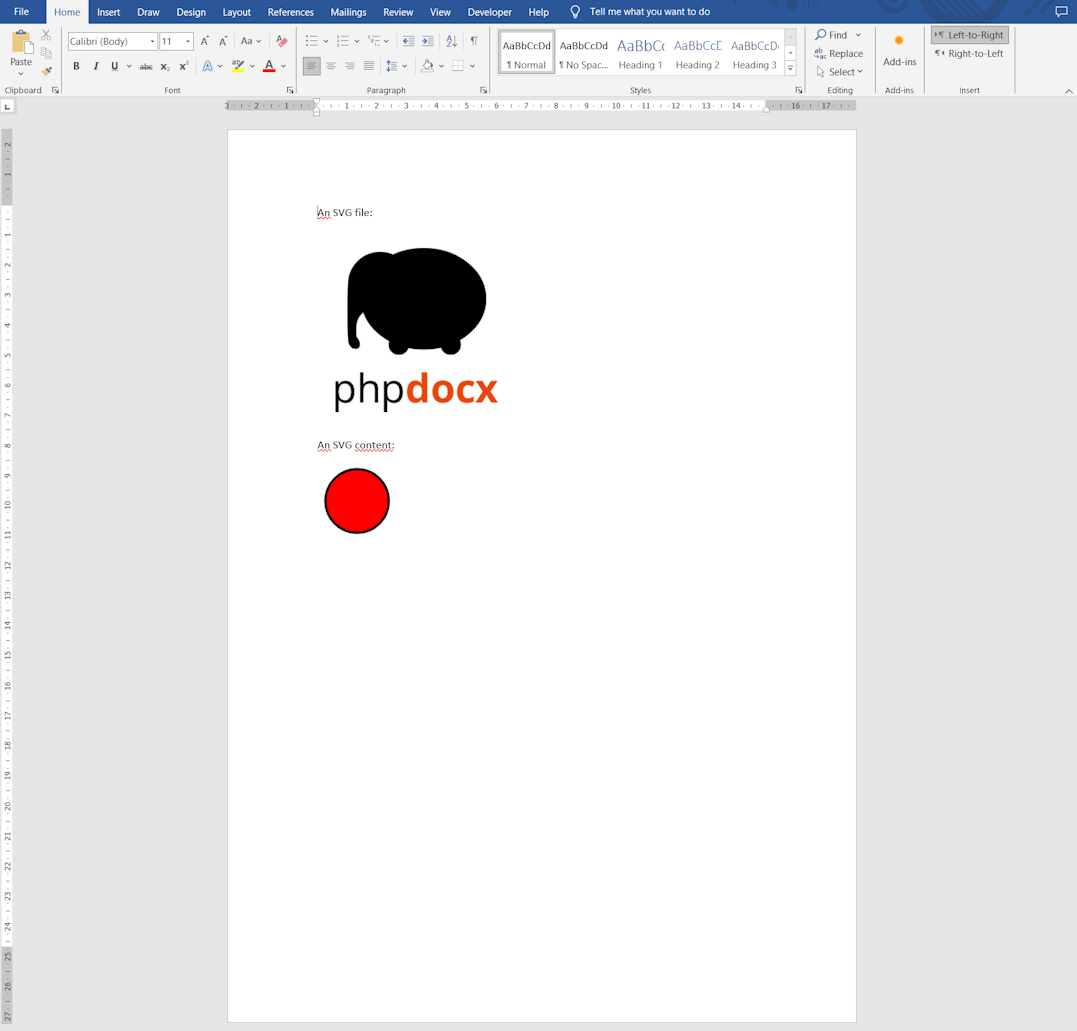Increase paragraph indent
The width and height of the screenshot is (1077, 1031).
tap(427, 41)
